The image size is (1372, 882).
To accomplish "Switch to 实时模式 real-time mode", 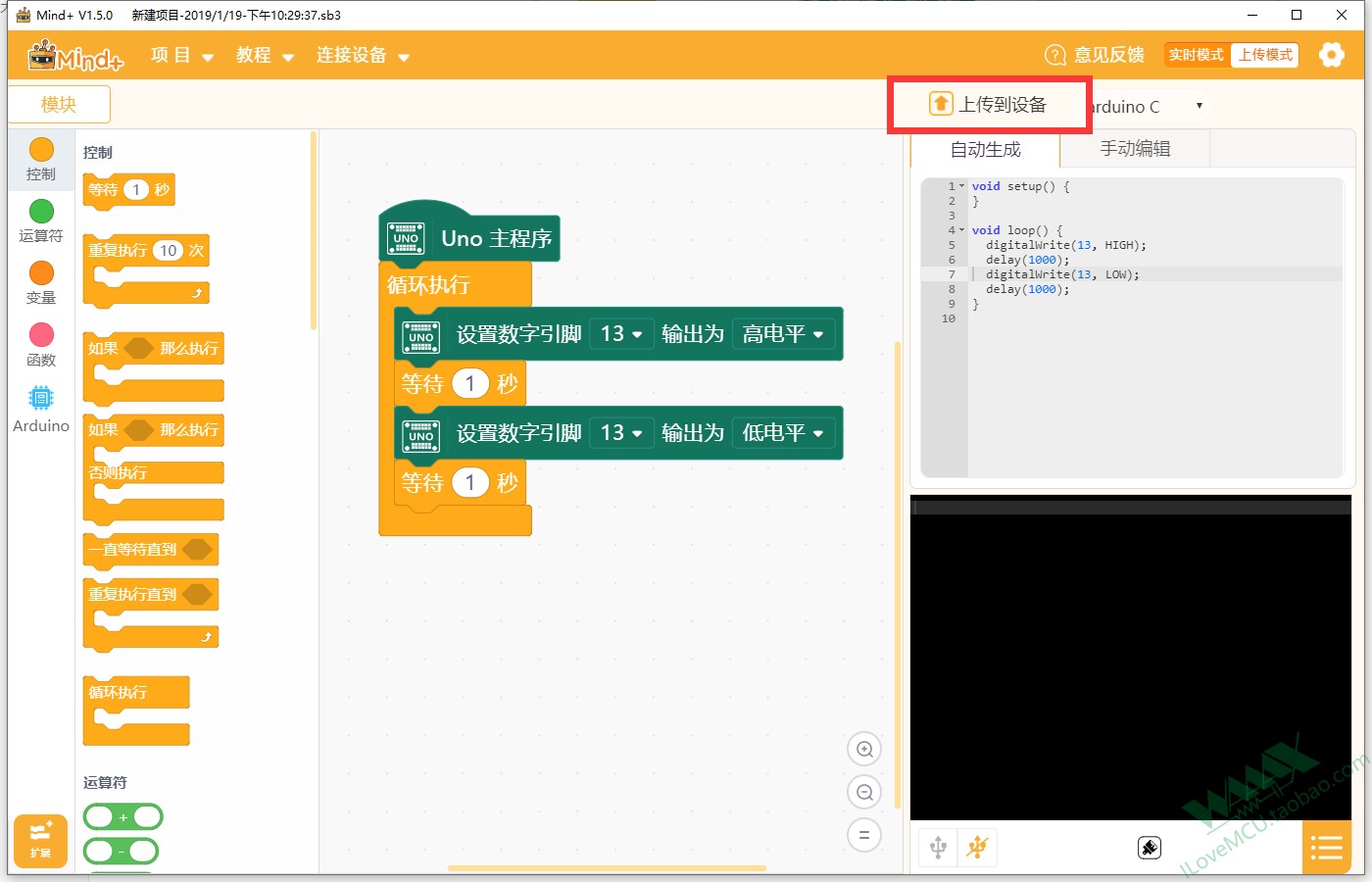I will 1196,55.
